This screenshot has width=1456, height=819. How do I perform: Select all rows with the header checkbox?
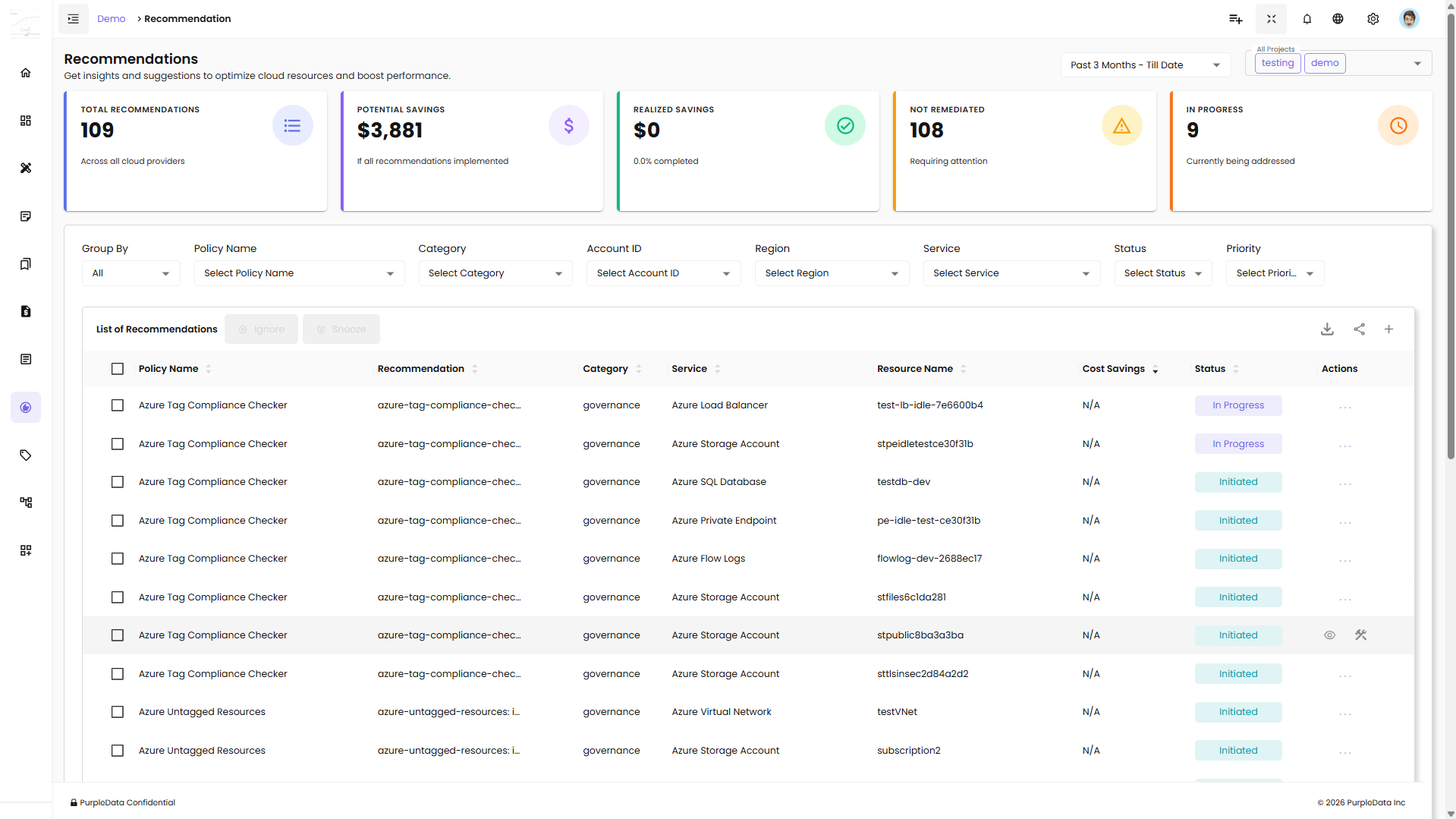click(x=118, y=369)
